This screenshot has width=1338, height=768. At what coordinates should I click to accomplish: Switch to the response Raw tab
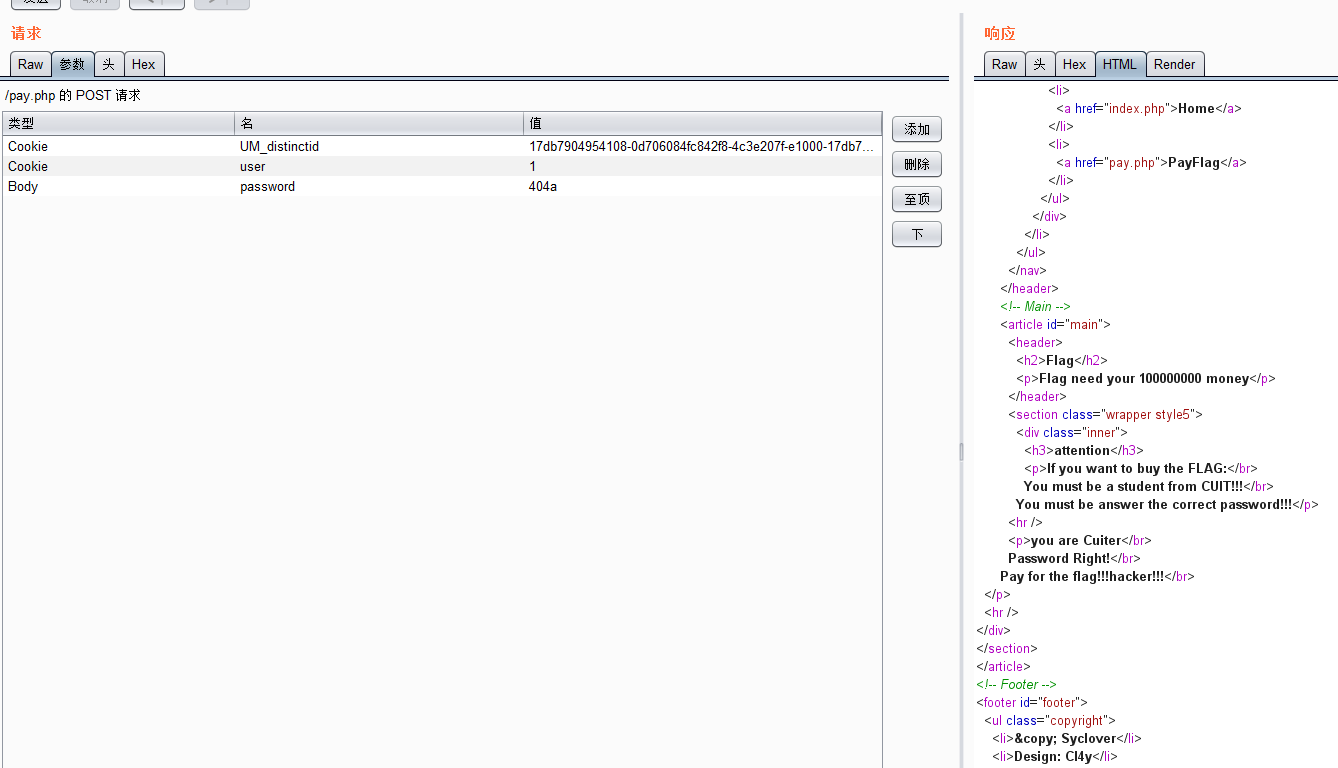(1005, 64)
